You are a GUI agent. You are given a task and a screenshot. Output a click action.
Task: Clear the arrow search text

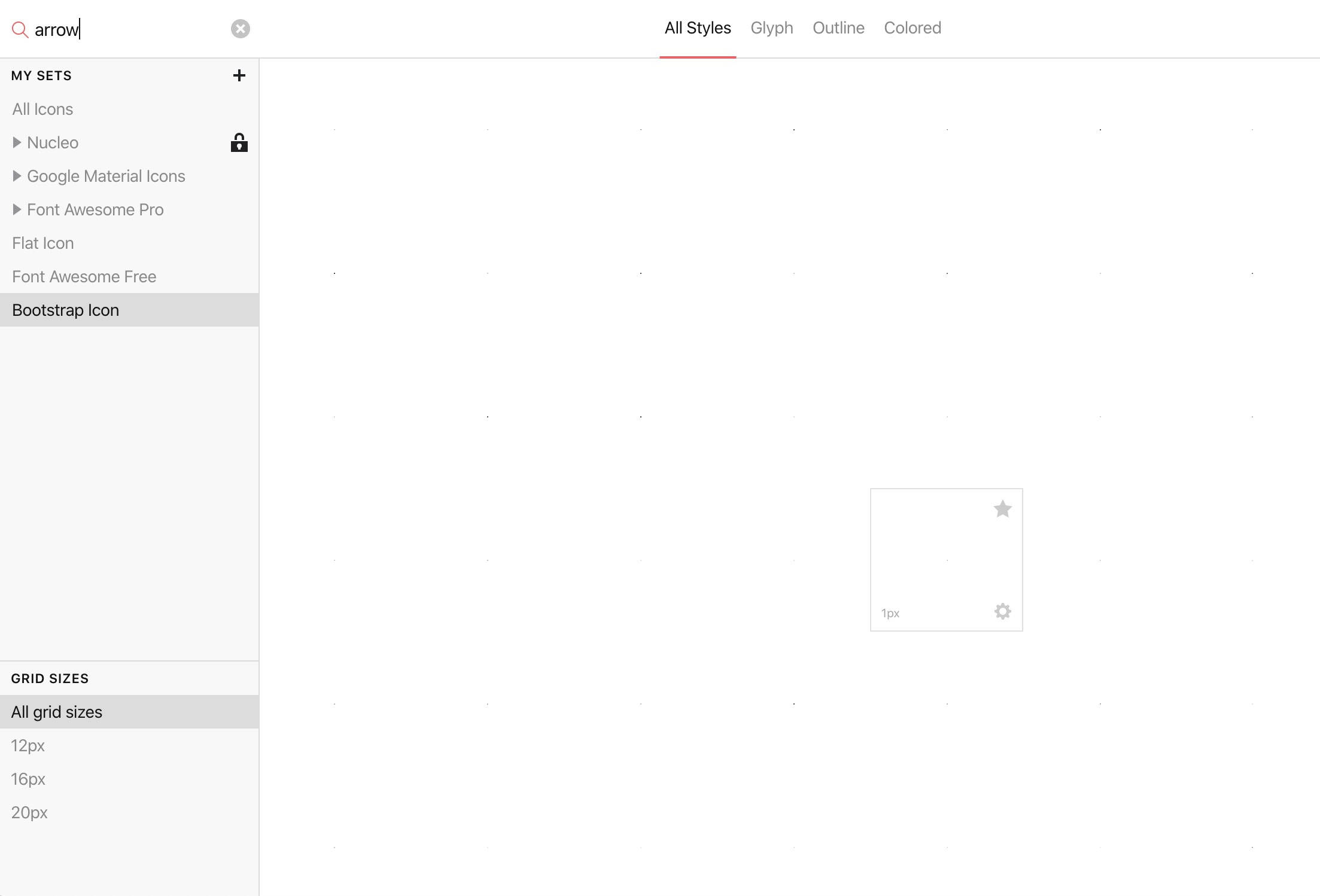pyautogui.click(x=240, y=29)
